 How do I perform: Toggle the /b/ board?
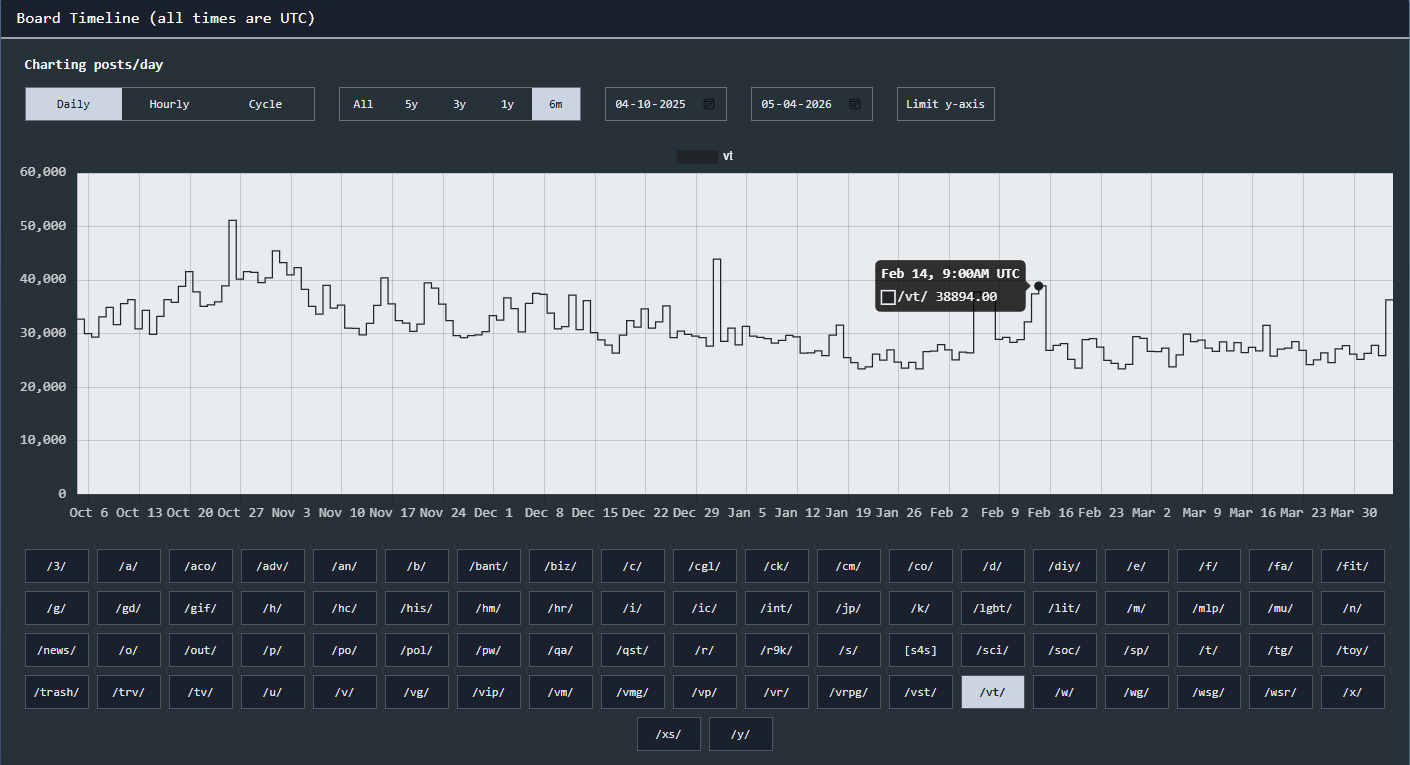tap(417, 566)
